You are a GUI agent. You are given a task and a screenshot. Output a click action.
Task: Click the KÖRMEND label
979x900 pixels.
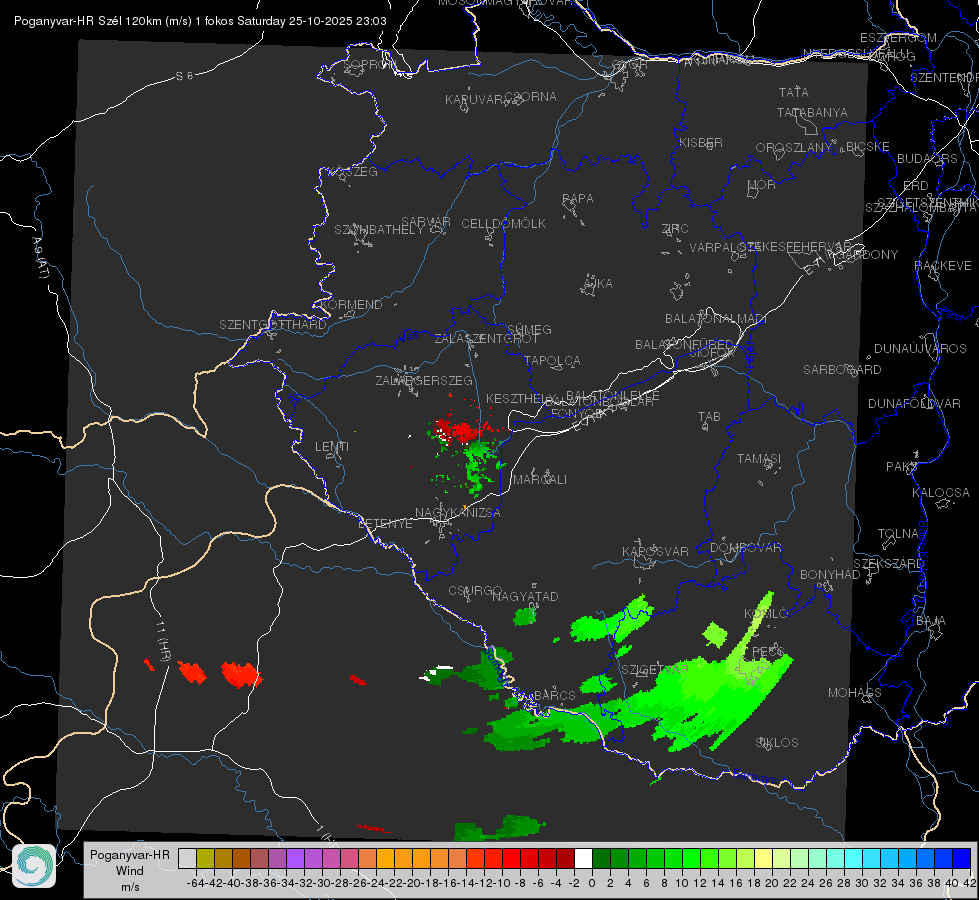tap(350, 305)
